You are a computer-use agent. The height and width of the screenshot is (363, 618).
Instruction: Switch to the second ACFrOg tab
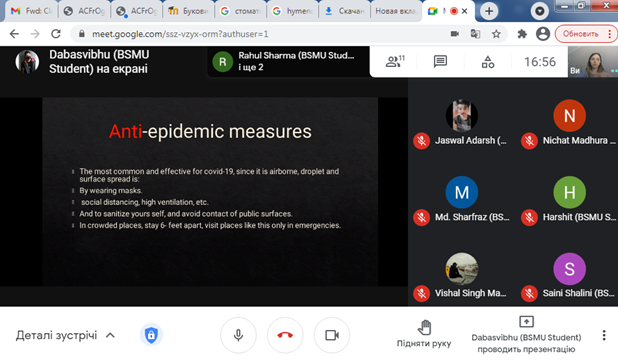click(x=137, y=11)
